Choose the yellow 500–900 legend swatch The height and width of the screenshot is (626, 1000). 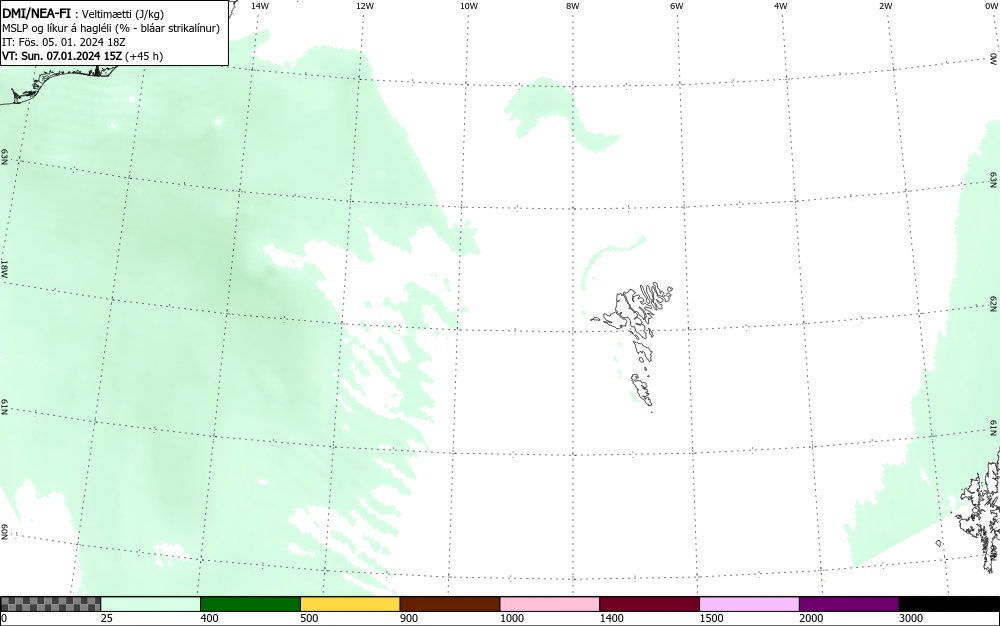tap(350, 604)
